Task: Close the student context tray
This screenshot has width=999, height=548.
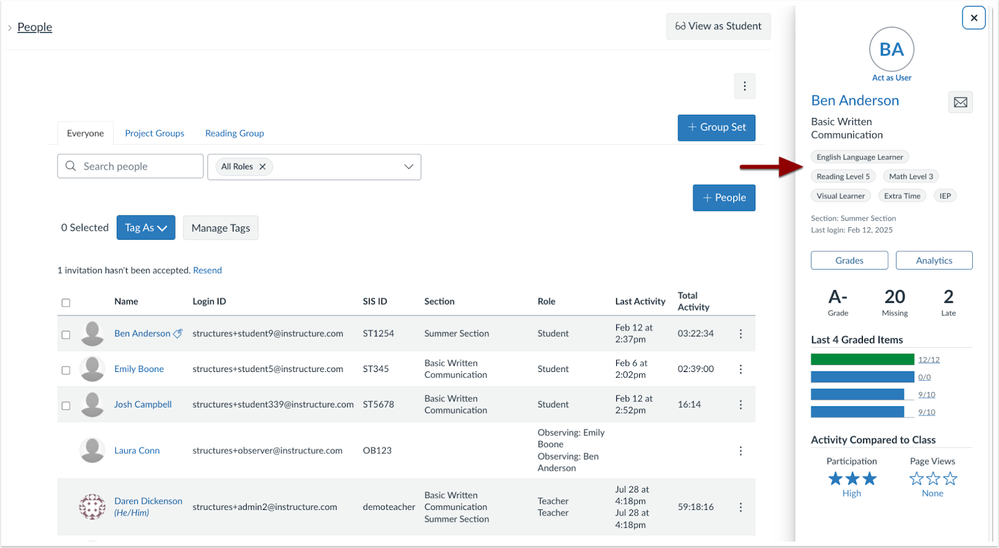Action: coord(974,18)
